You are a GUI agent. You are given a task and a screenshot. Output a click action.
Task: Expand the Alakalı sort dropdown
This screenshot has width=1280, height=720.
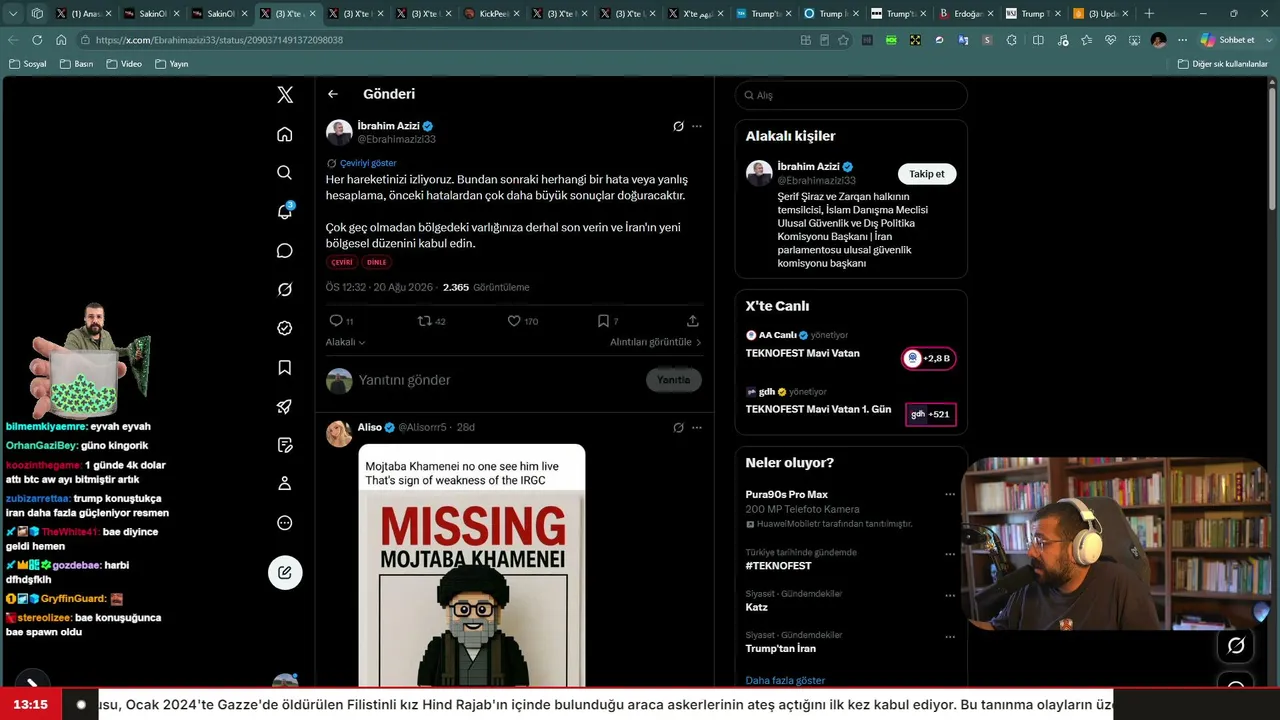(x=346, y=342)
